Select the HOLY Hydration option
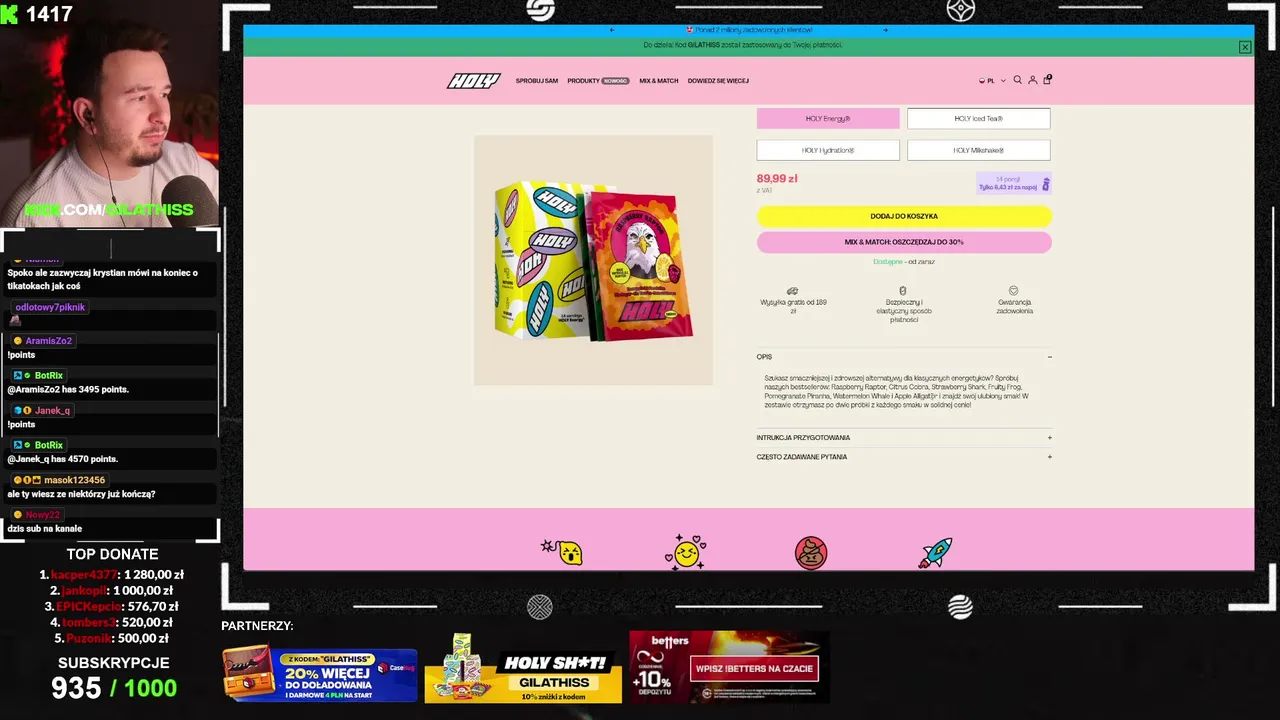 pos(828,150)
